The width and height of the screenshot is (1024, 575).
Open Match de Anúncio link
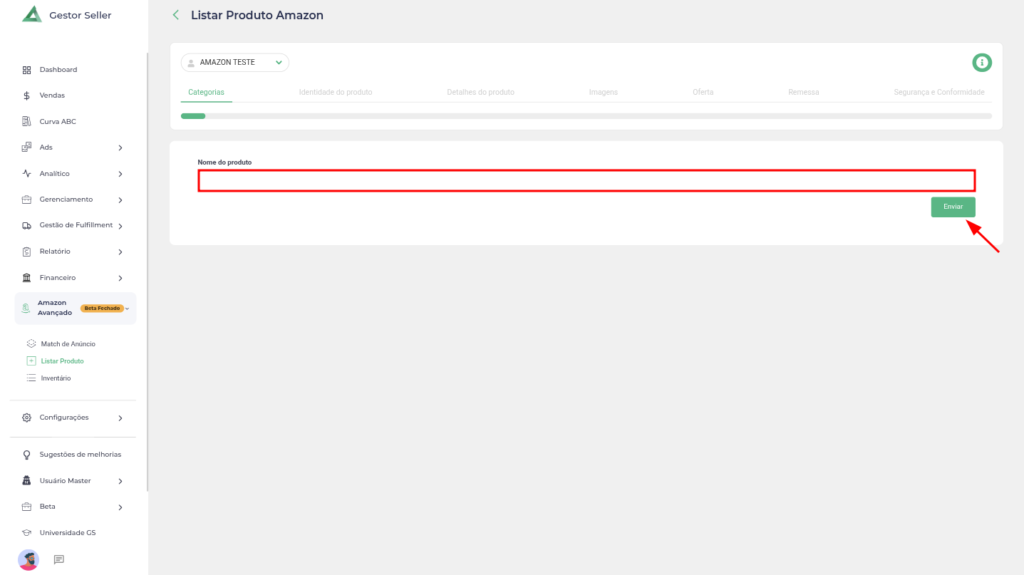coord(68,344)
